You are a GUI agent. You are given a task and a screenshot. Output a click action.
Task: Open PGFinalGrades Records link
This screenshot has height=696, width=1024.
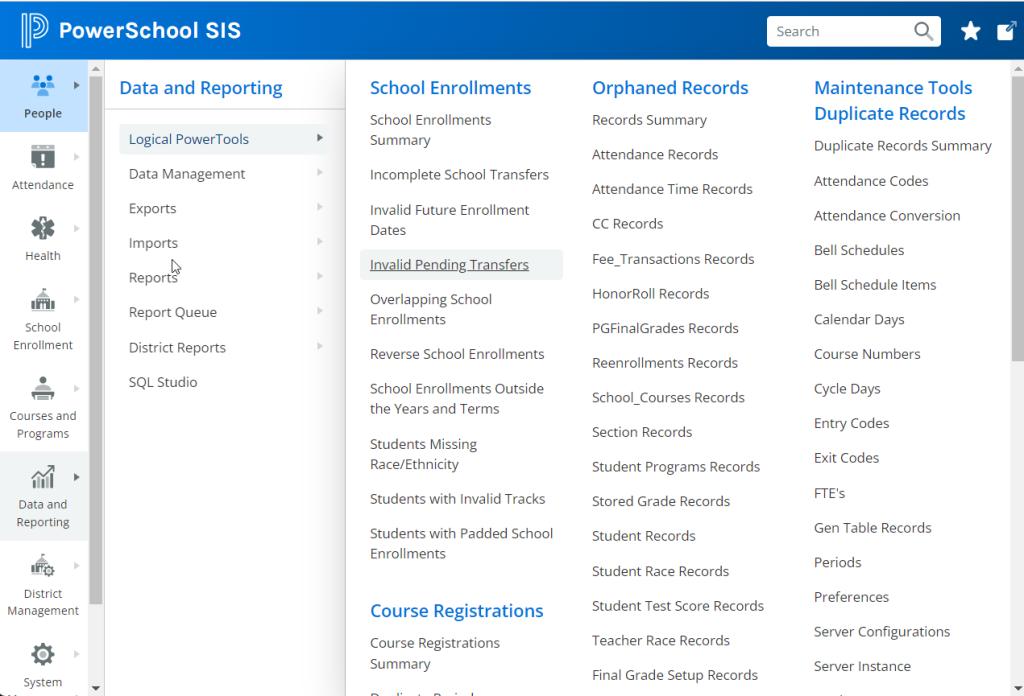665,328
